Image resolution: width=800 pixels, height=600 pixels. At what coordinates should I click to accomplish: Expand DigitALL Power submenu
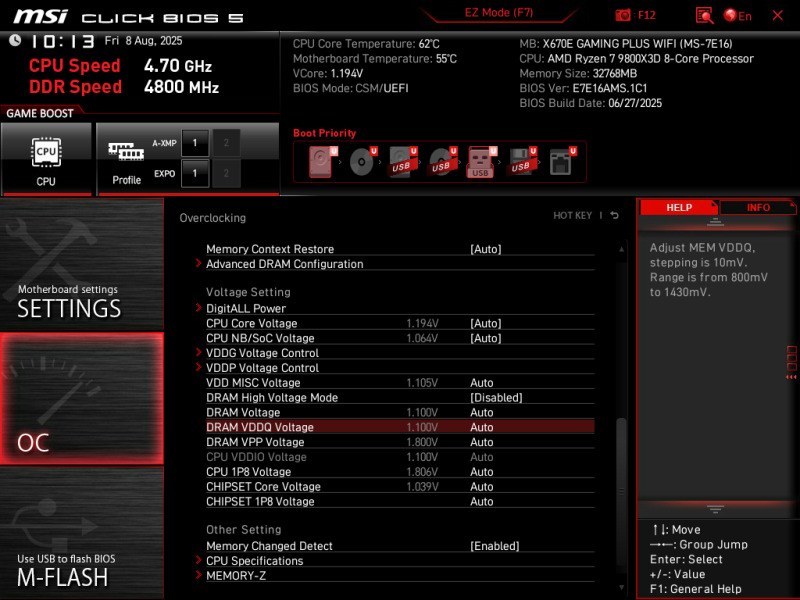[x=245, y=308]
